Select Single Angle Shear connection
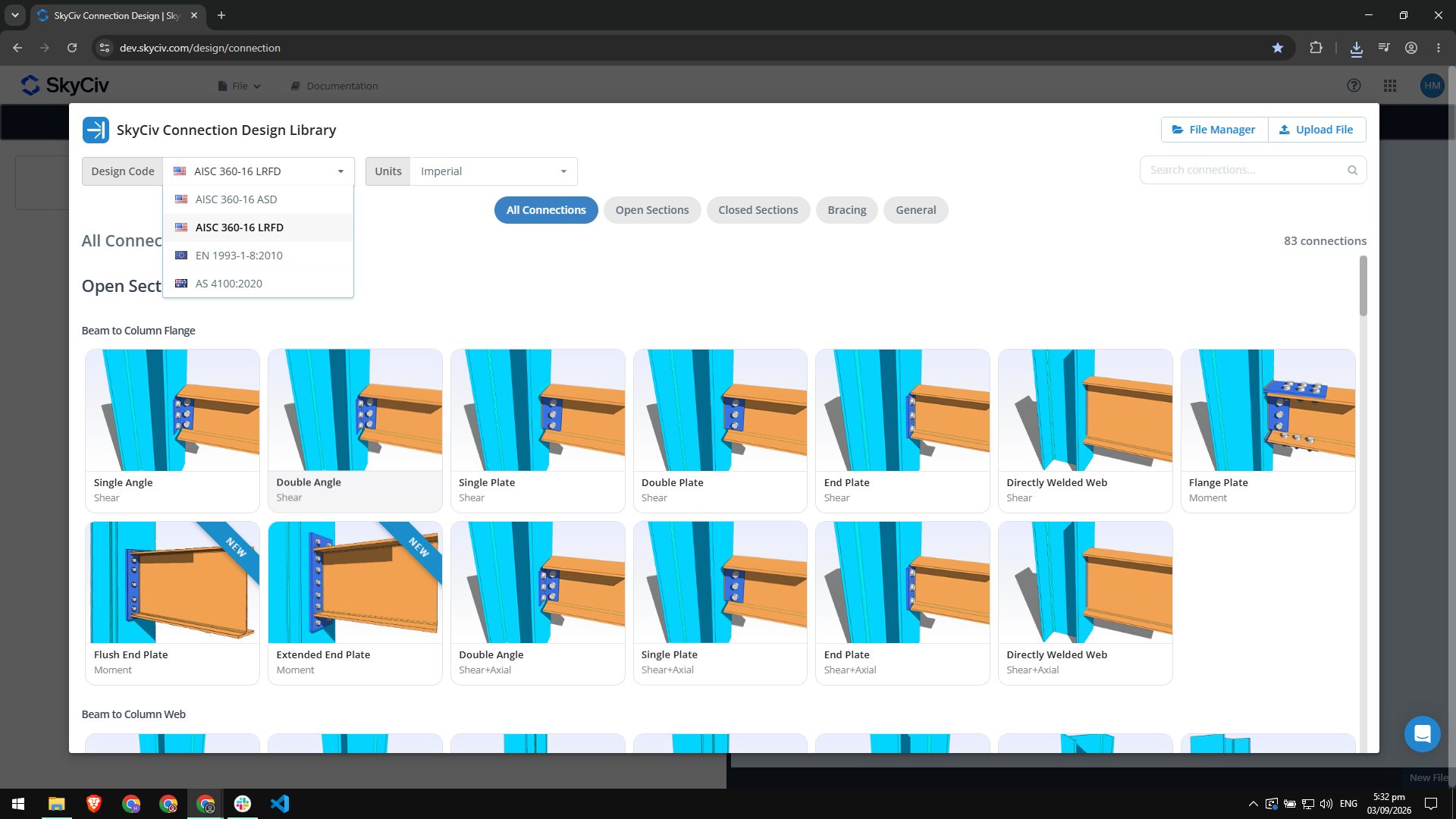This screenshot has height=819, width=1456. (172, 431)
